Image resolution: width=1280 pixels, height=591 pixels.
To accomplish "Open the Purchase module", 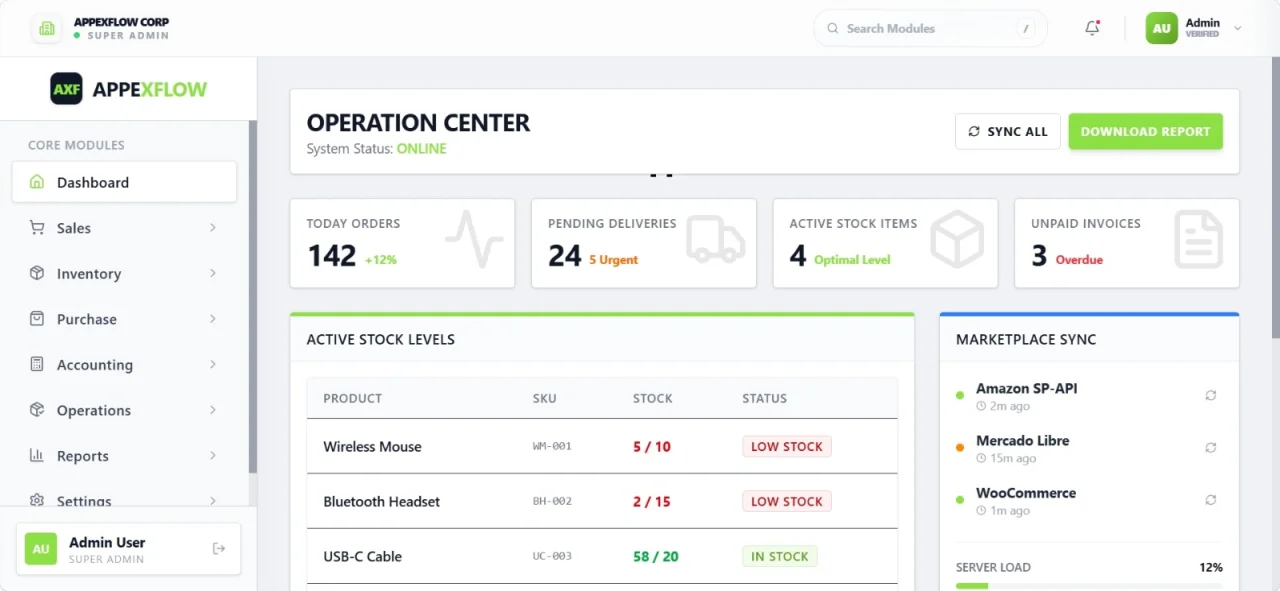I will click(x=125, y=319).
